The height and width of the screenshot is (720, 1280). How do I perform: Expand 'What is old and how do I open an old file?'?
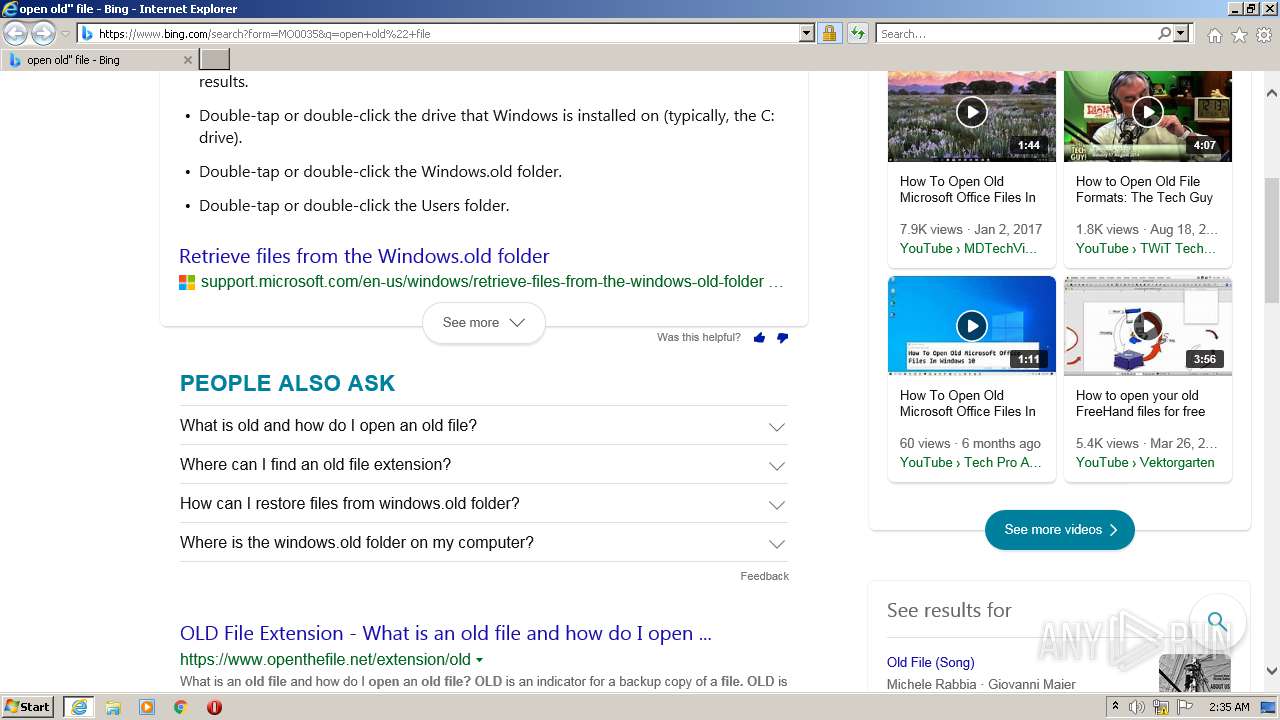[483, 426]
